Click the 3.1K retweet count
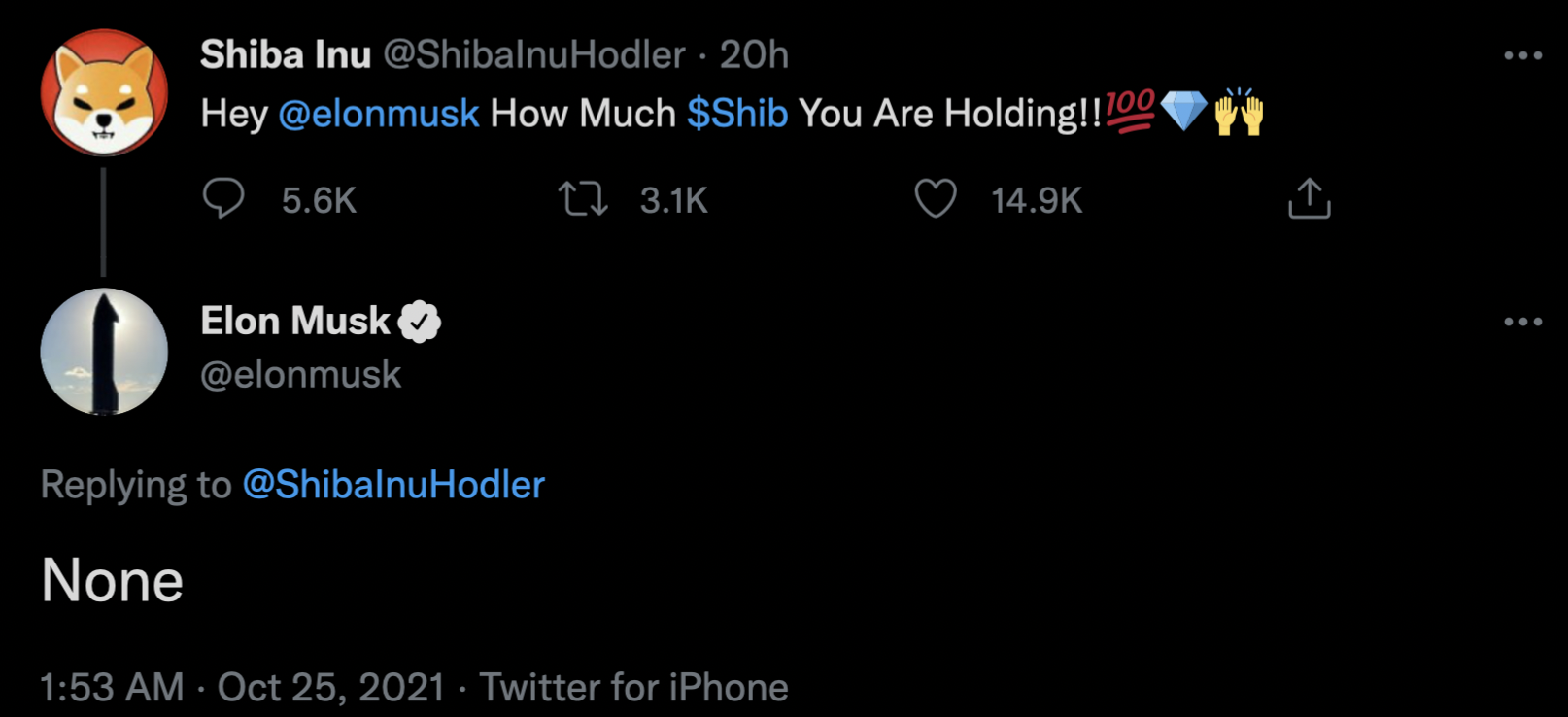The height and width of the screenshot is (717, 1568). [x=673, y=201]
